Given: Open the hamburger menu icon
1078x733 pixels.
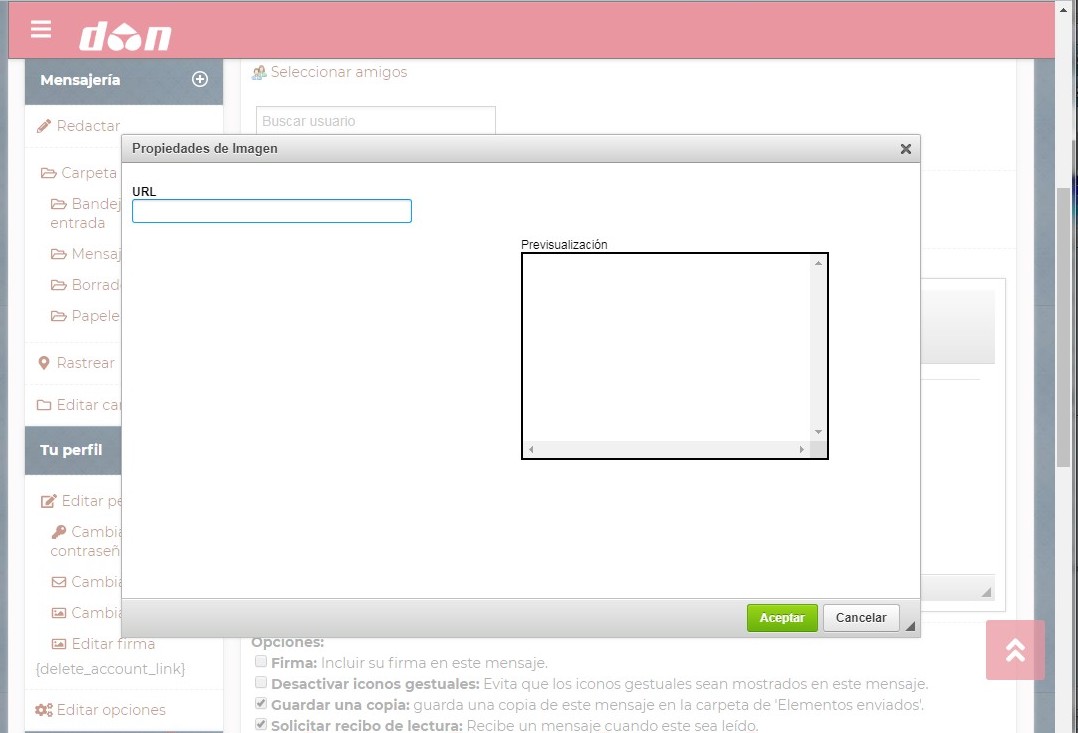Looking at the screenshot, I should click(x=41, y=29).
